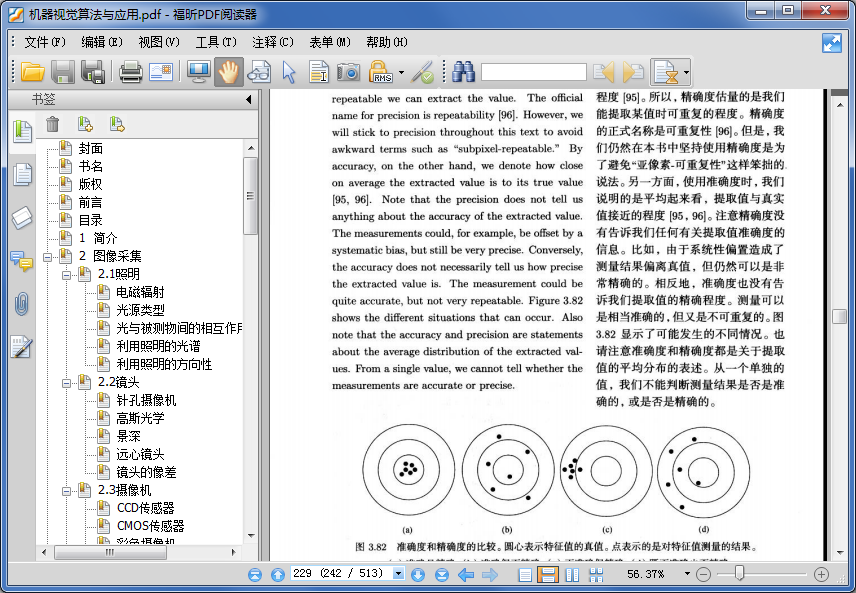Open the 帮助(H) menu

pos(387,43)
